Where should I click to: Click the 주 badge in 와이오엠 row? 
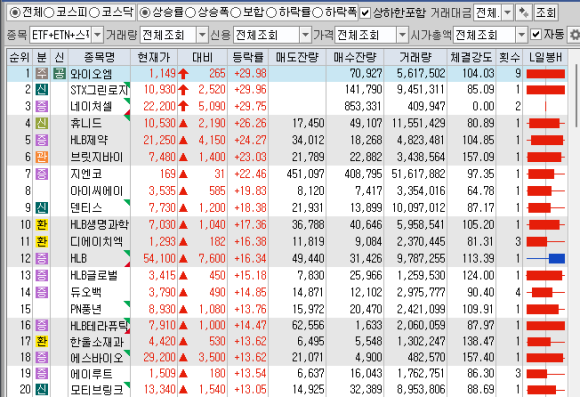click(x=41, y=73)
